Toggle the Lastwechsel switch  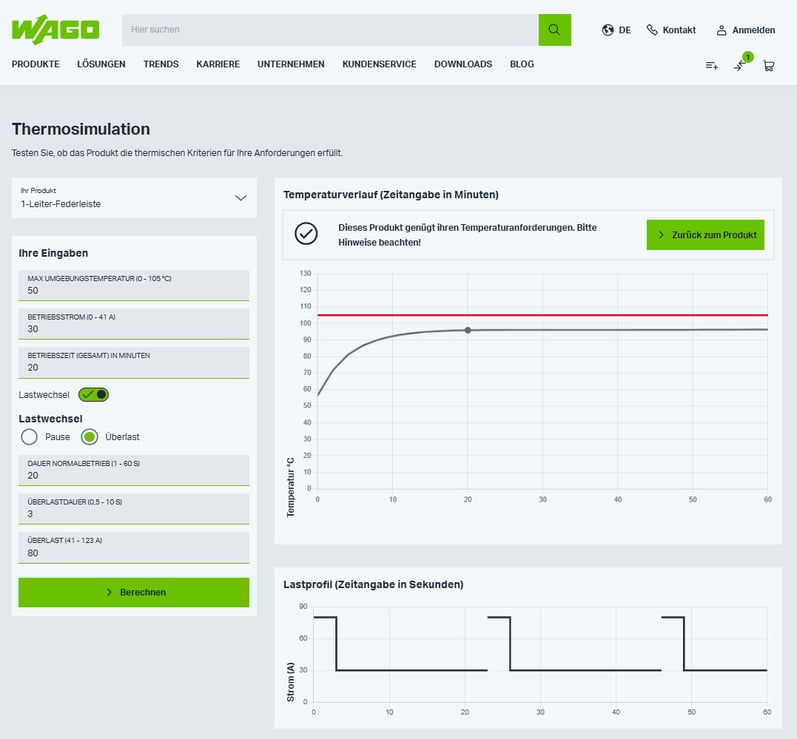[93, 394]
